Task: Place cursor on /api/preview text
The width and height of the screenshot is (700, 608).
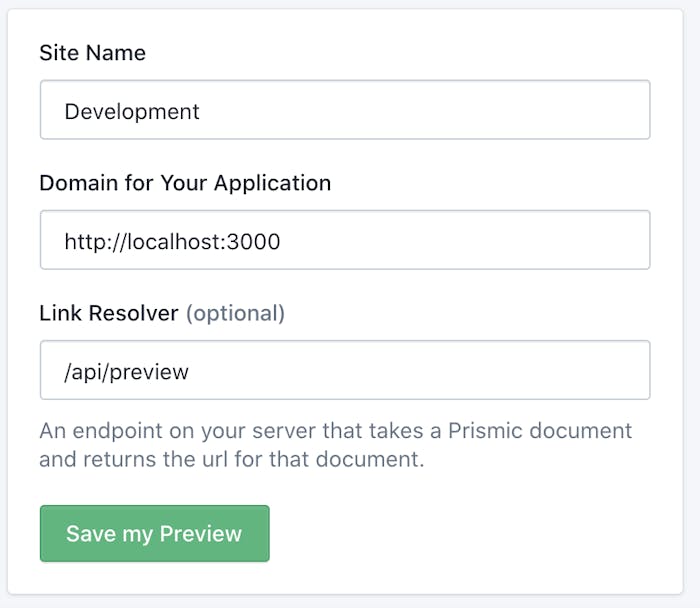Action: [x=126, y=372]
